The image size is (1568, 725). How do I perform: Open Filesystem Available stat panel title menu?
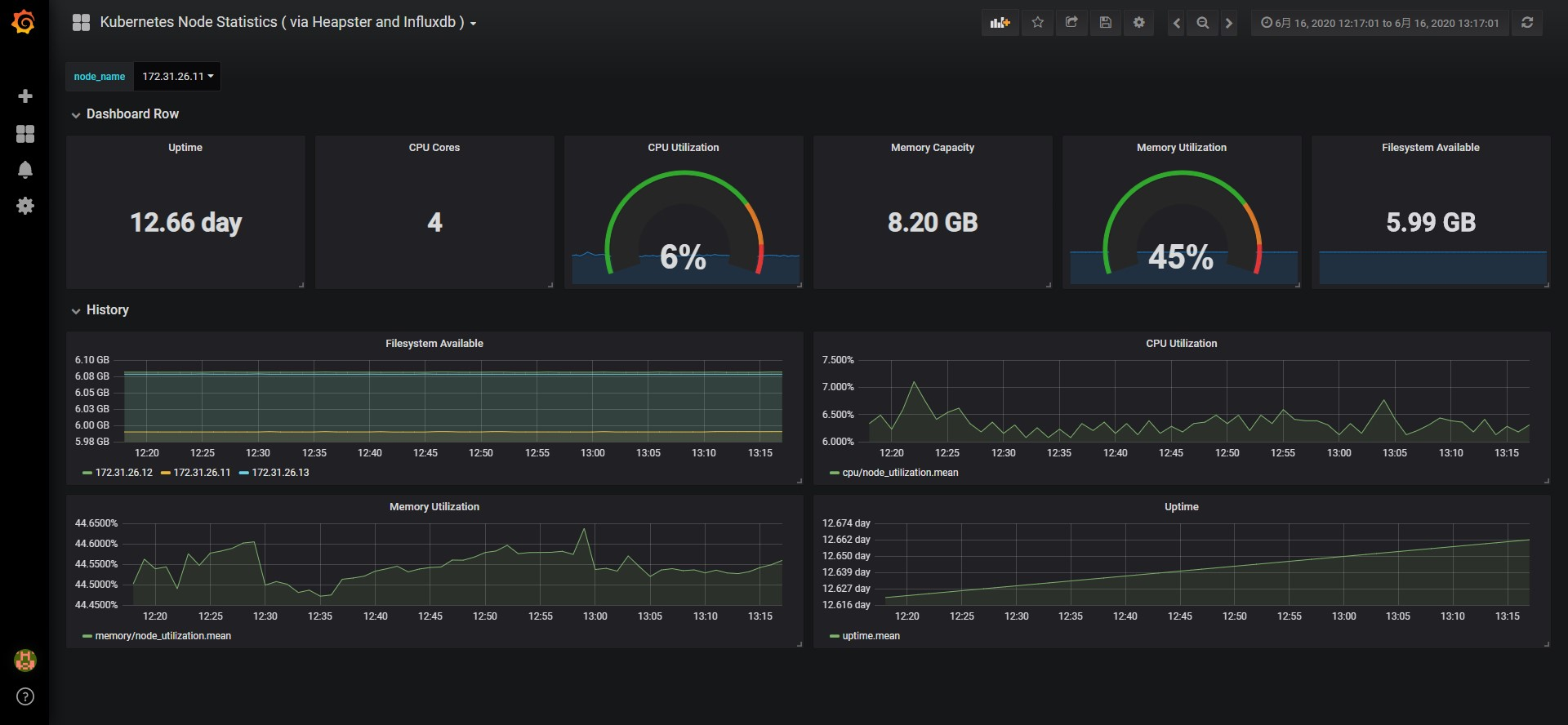tap(1431, 148)
